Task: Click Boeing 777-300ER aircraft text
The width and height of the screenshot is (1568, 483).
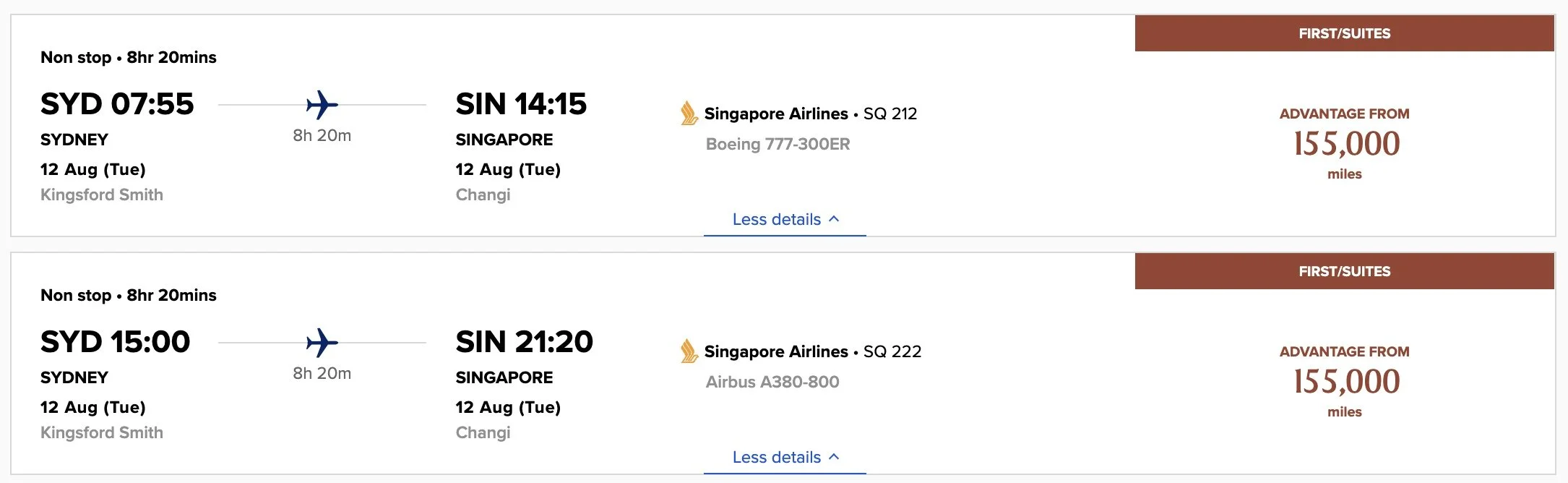Action: [x=777, y=144]
